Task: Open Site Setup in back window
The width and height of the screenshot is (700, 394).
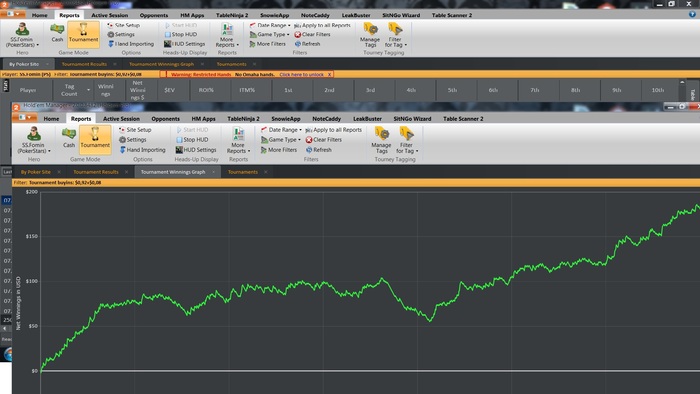Action: [123, 25]
